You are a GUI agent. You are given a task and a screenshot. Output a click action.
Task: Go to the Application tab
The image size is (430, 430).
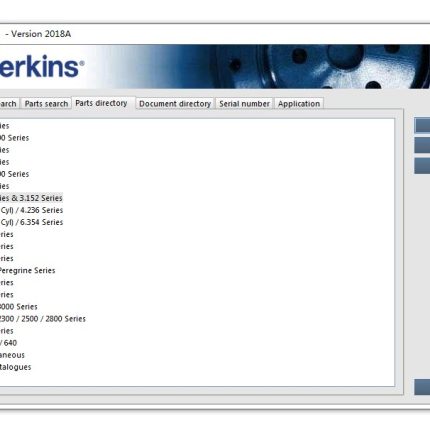[299, 104]
